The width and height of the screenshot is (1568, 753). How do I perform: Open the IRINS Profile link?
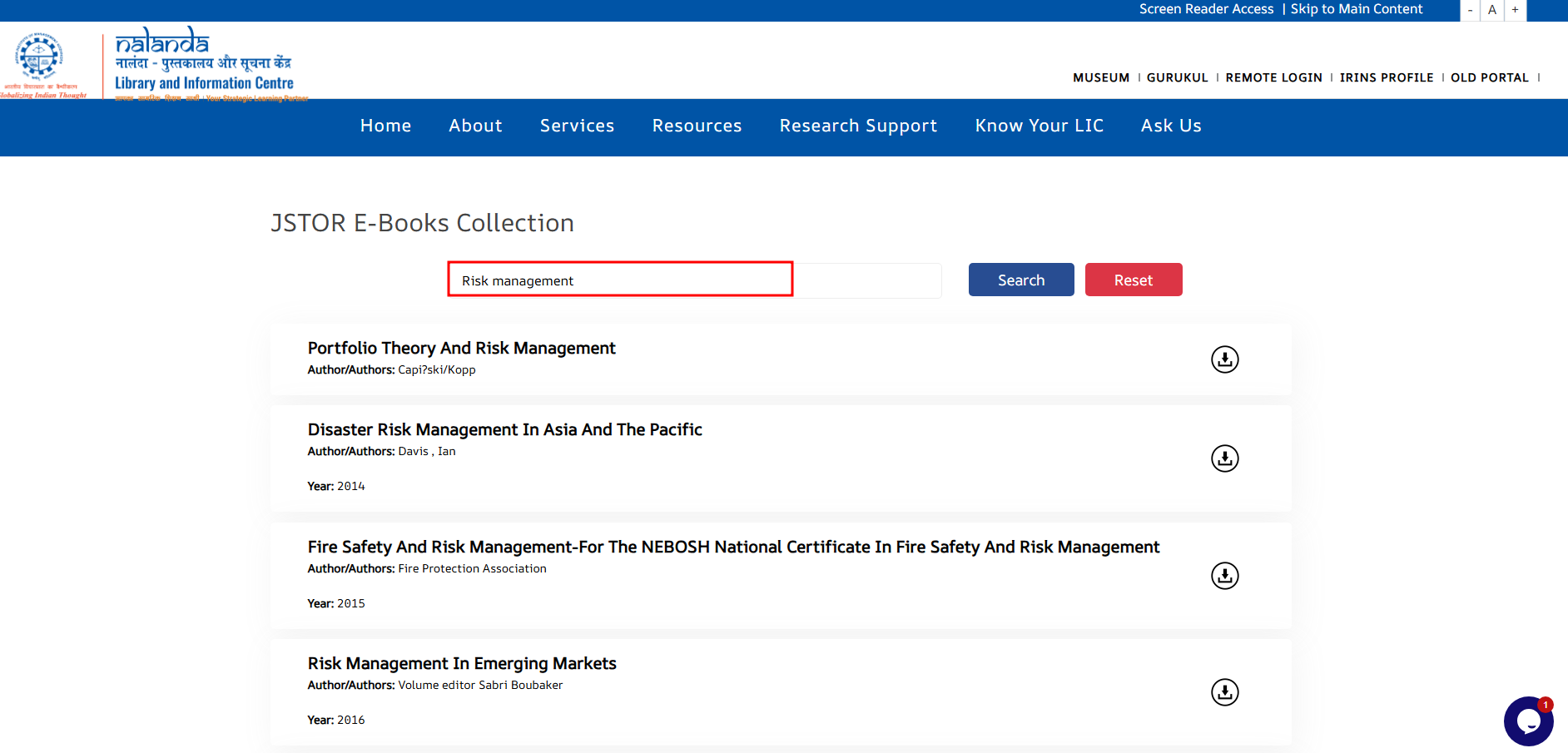click(1386, 77)
